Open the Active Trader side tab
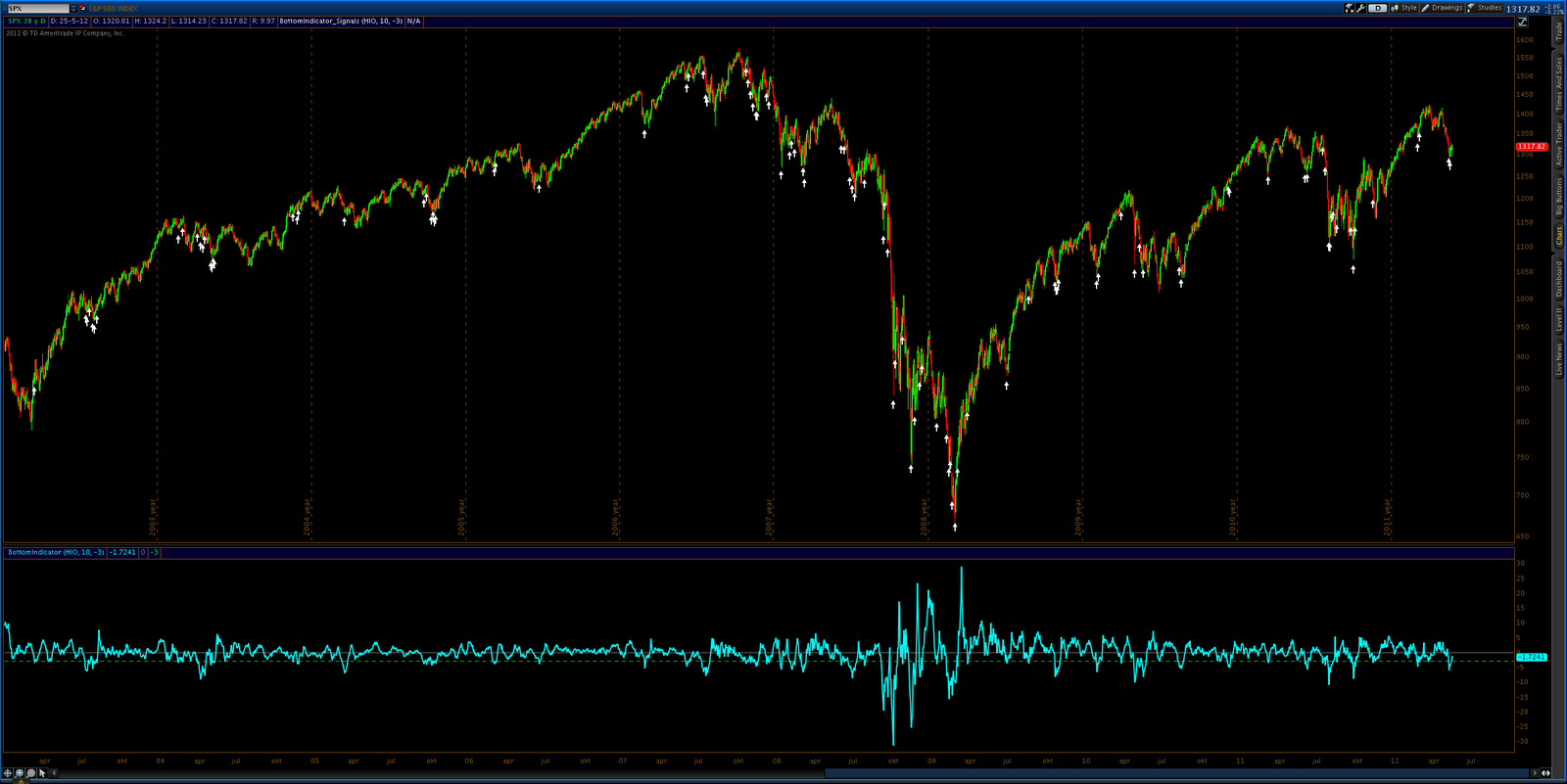The height and width of the screenshot is (784, 1567). click(1559, 144)
